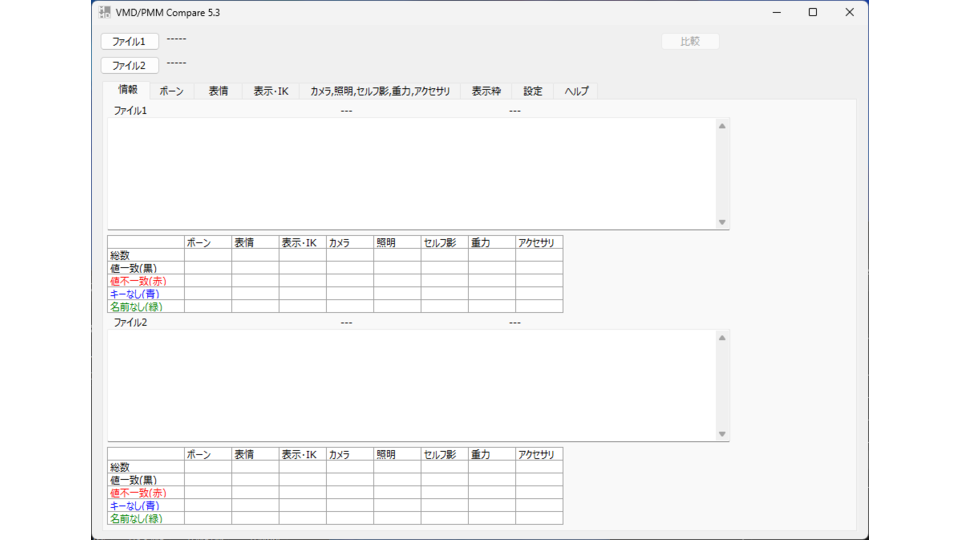
Task: Maximize the VMD/PMM Compare window
Action: click(x=812, y=12)
